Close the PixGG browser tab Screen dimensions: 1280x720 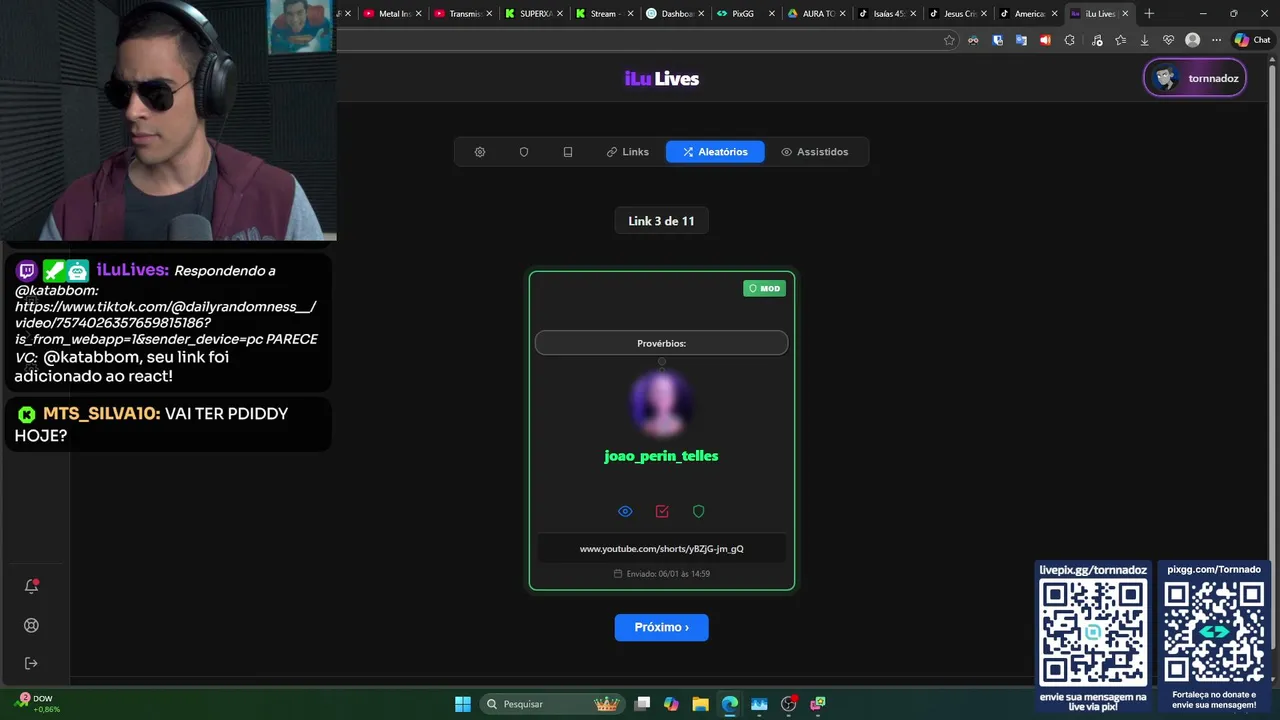[771, 14]
